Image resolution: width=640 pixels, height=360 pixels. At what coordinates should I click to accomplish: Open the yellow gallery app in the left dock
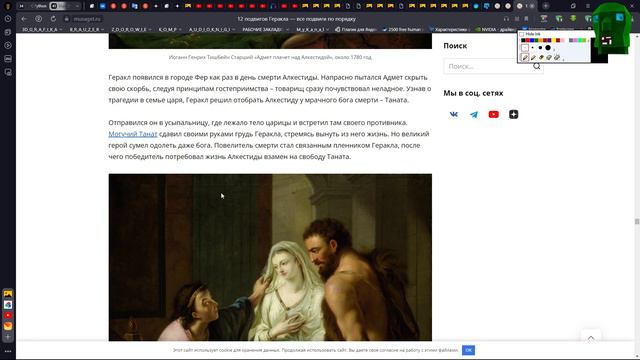point(8,294)
